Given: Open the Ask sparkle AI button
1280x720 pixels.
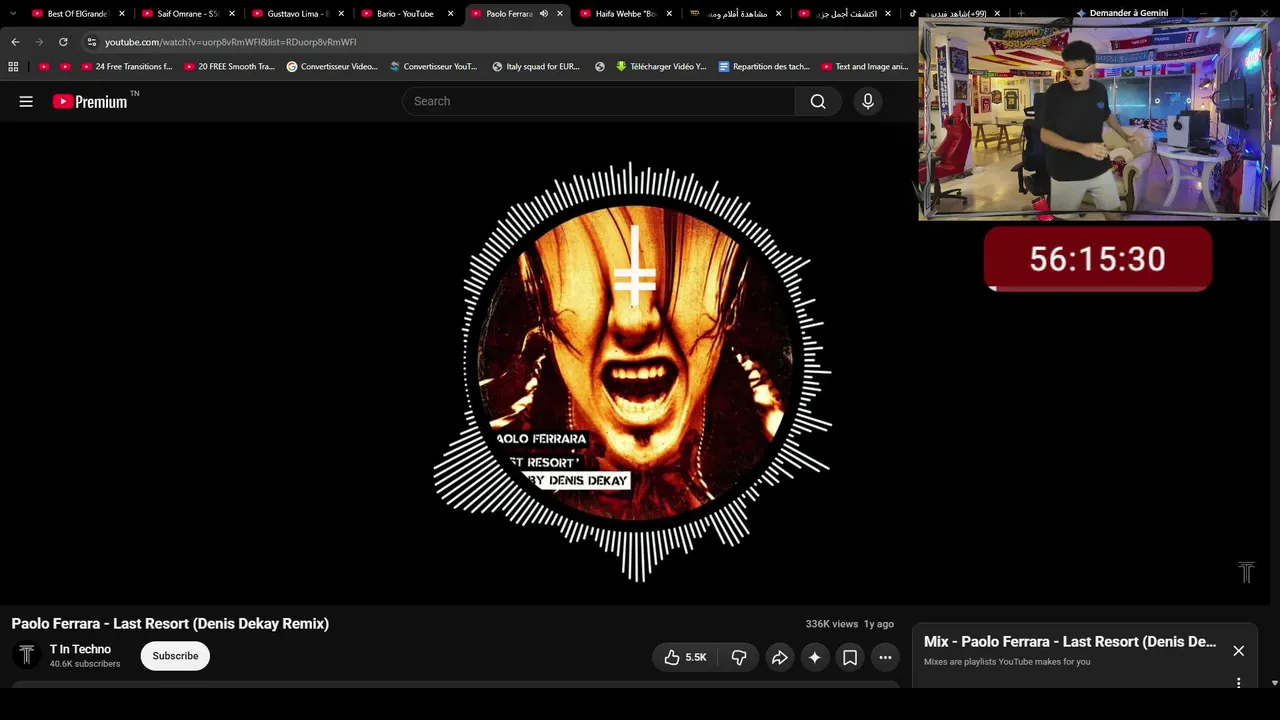Looking at the screenshot, I should click(x=815, y=657).
